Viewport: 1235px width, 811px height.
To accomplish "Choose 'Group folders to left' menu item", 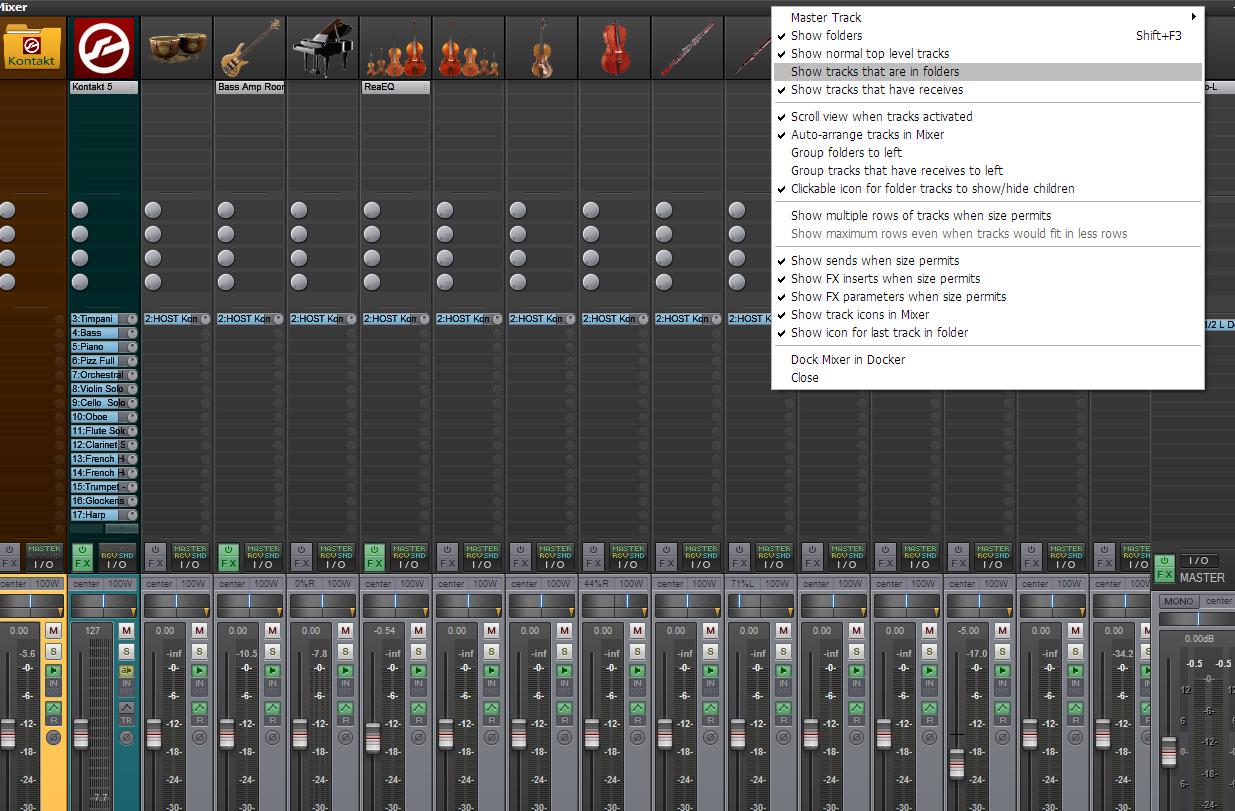I will pyautogui.click(x=846, y=153).
